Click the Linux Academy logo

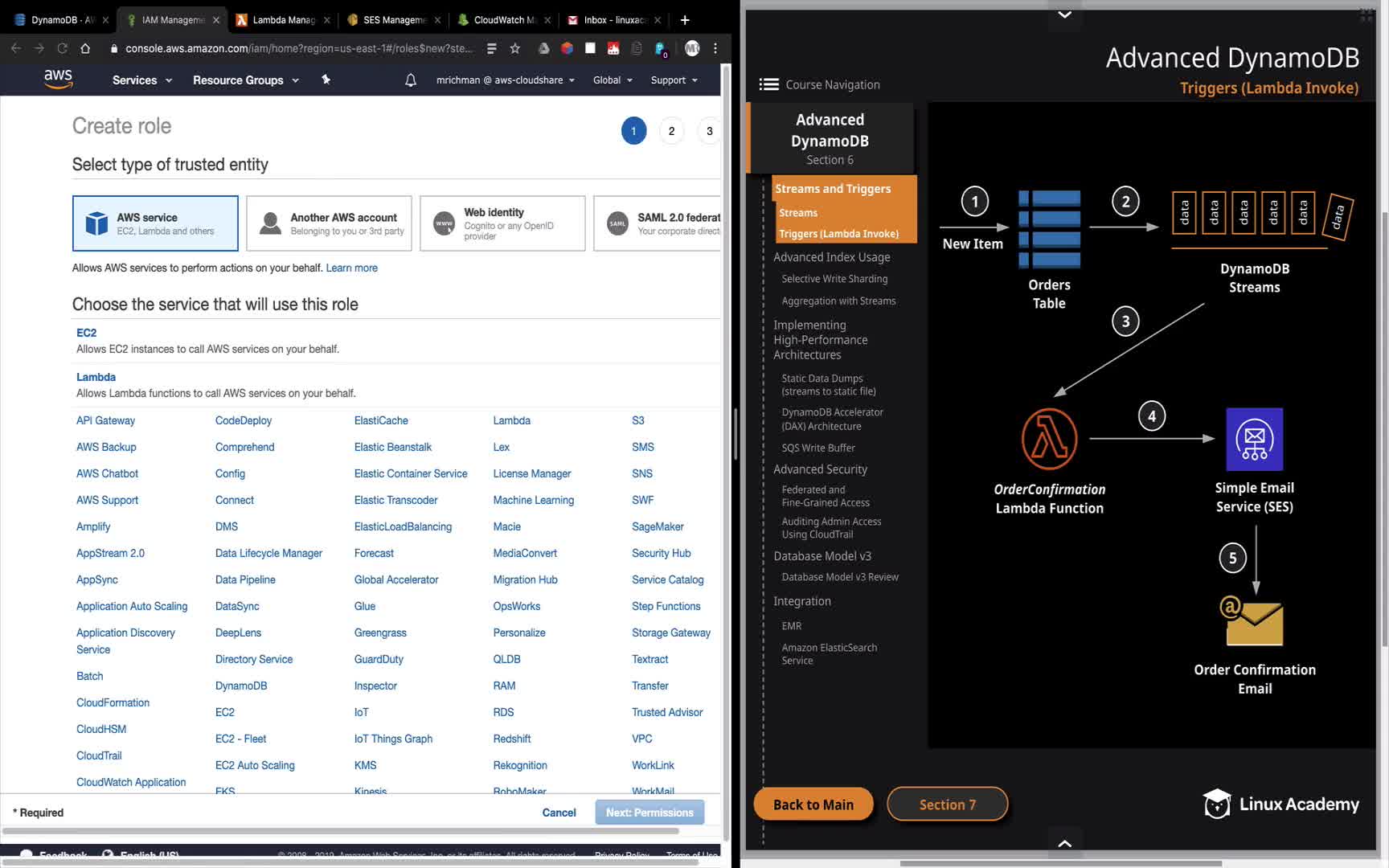click(1280, 804)
